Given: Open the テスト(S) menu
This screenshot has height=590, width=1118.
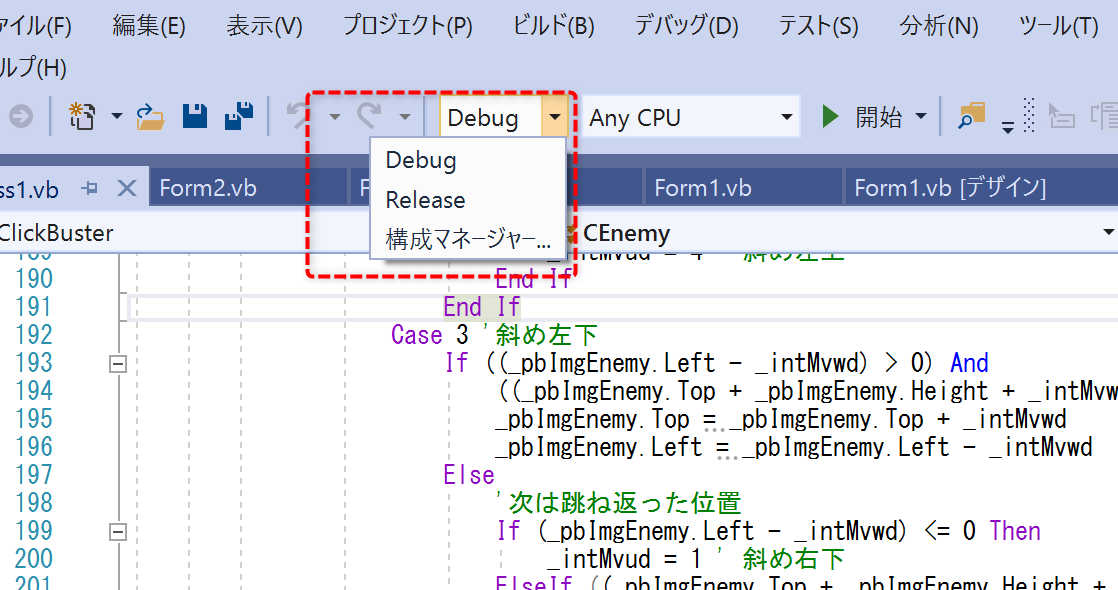Looking at the screenshot, I should pos(819,26).
